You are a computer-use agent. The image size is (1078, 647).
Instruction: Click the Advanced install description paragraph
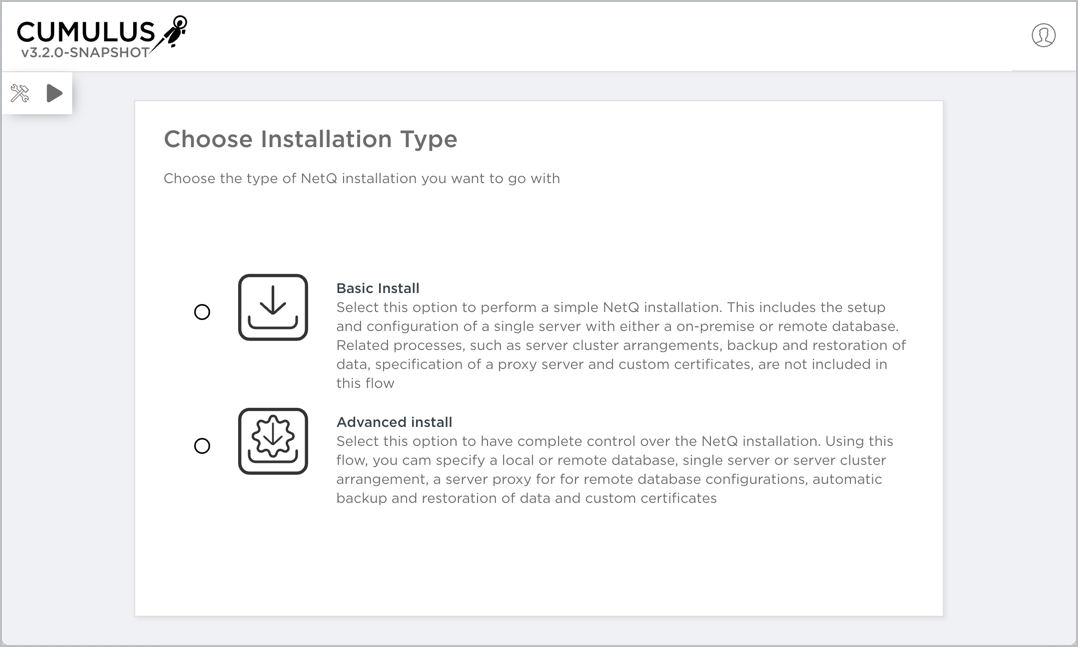click(x=610, y=470)
